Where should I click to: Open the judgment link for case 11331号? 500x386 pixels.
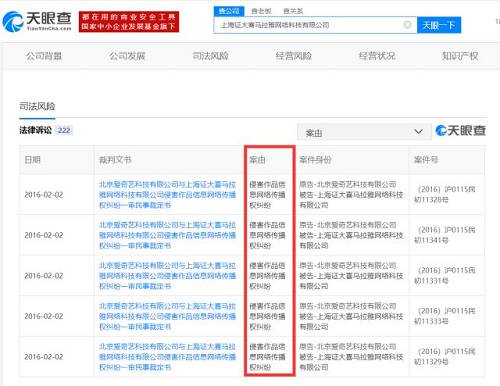pos(167,276)
